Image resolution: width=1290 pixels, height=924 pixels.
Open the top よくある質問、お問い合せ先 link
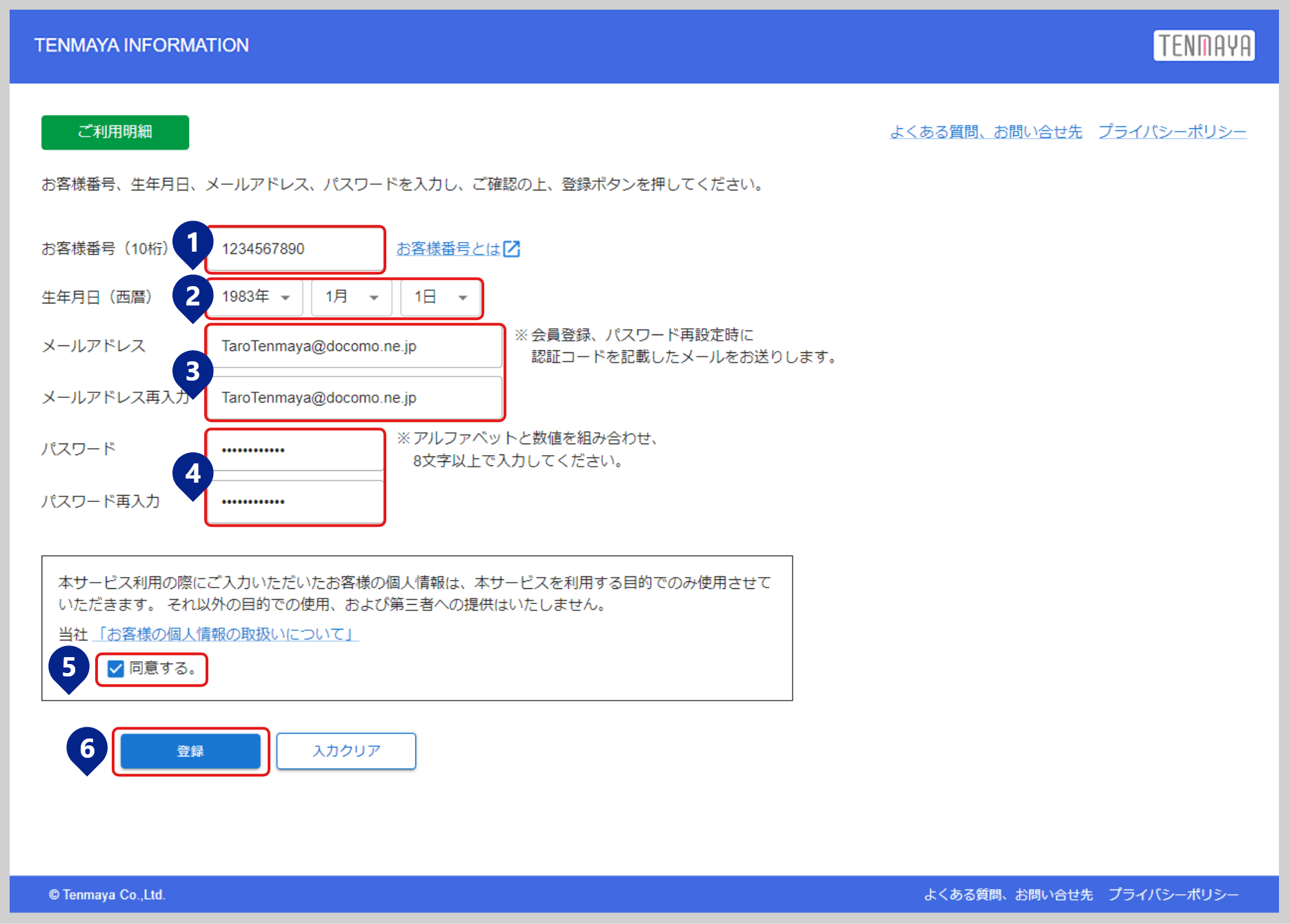[x=986, y=132]
